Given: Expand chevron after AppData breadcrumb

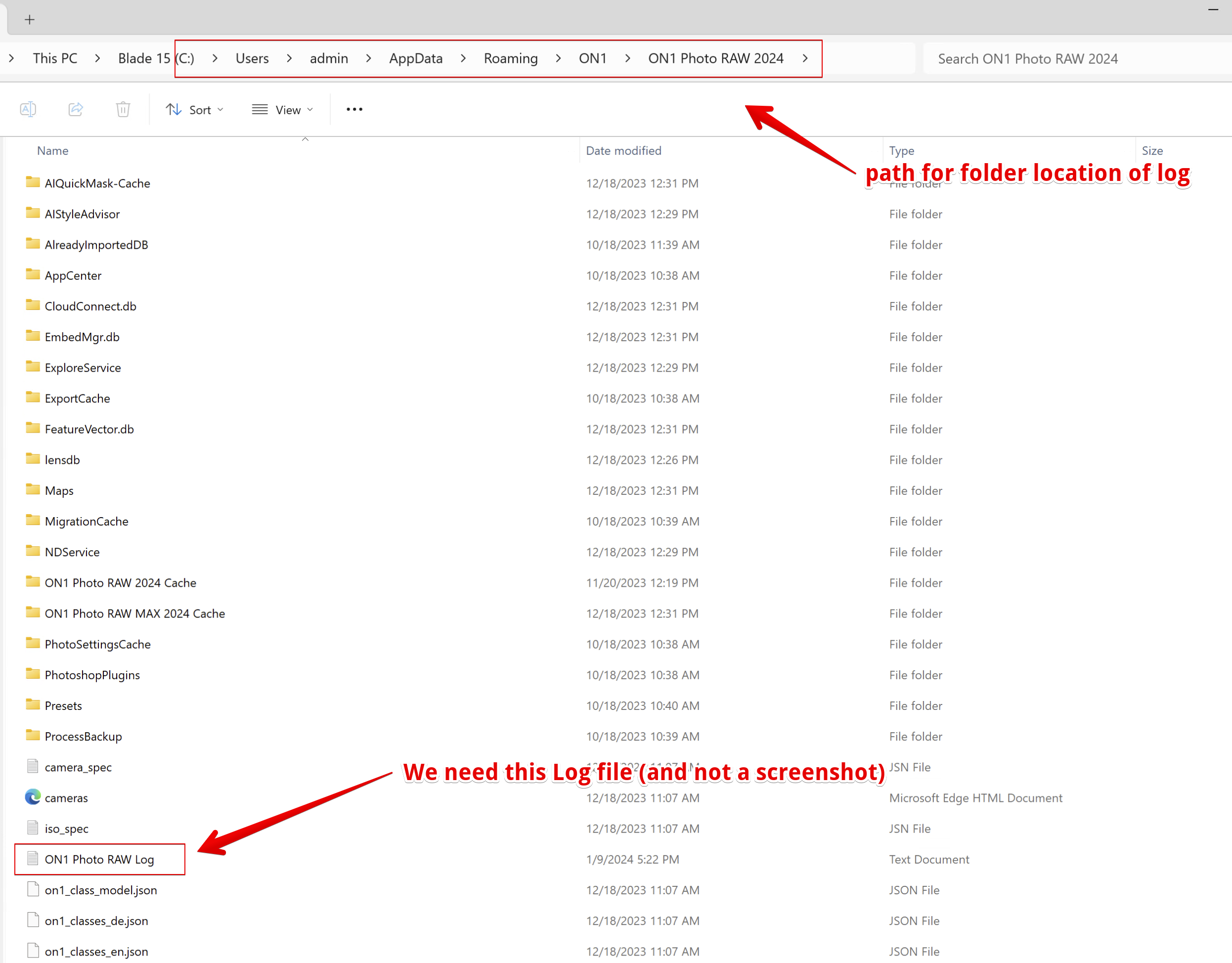Looking at the screenshot, I should coord(463,59).
